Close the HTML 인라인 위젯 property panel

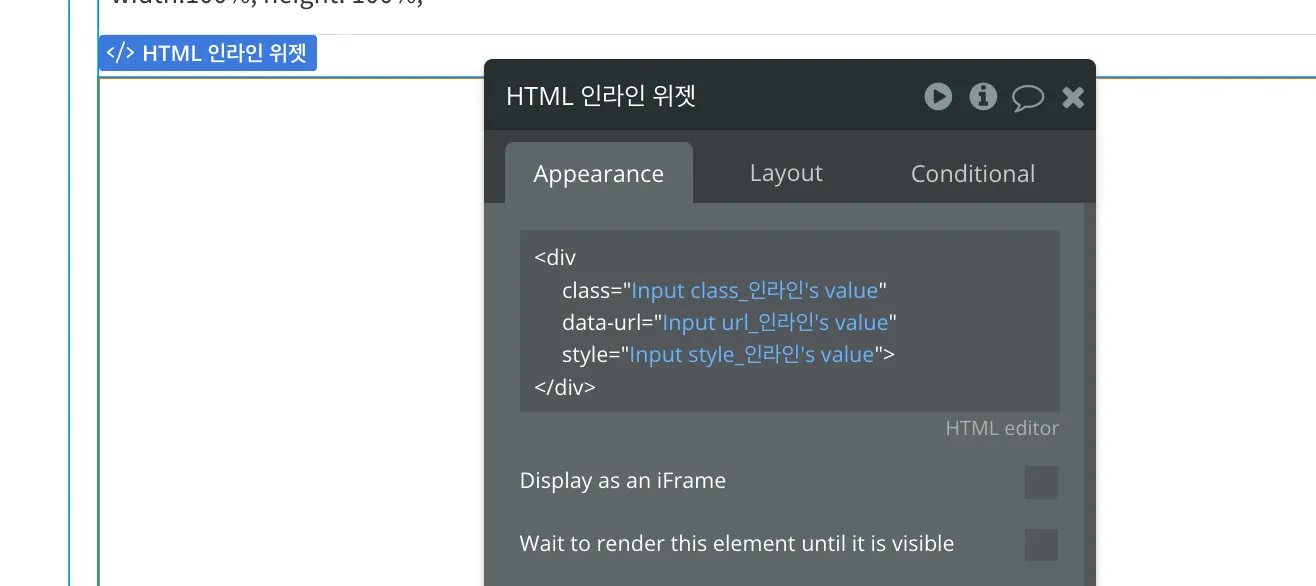point(1073,97)
